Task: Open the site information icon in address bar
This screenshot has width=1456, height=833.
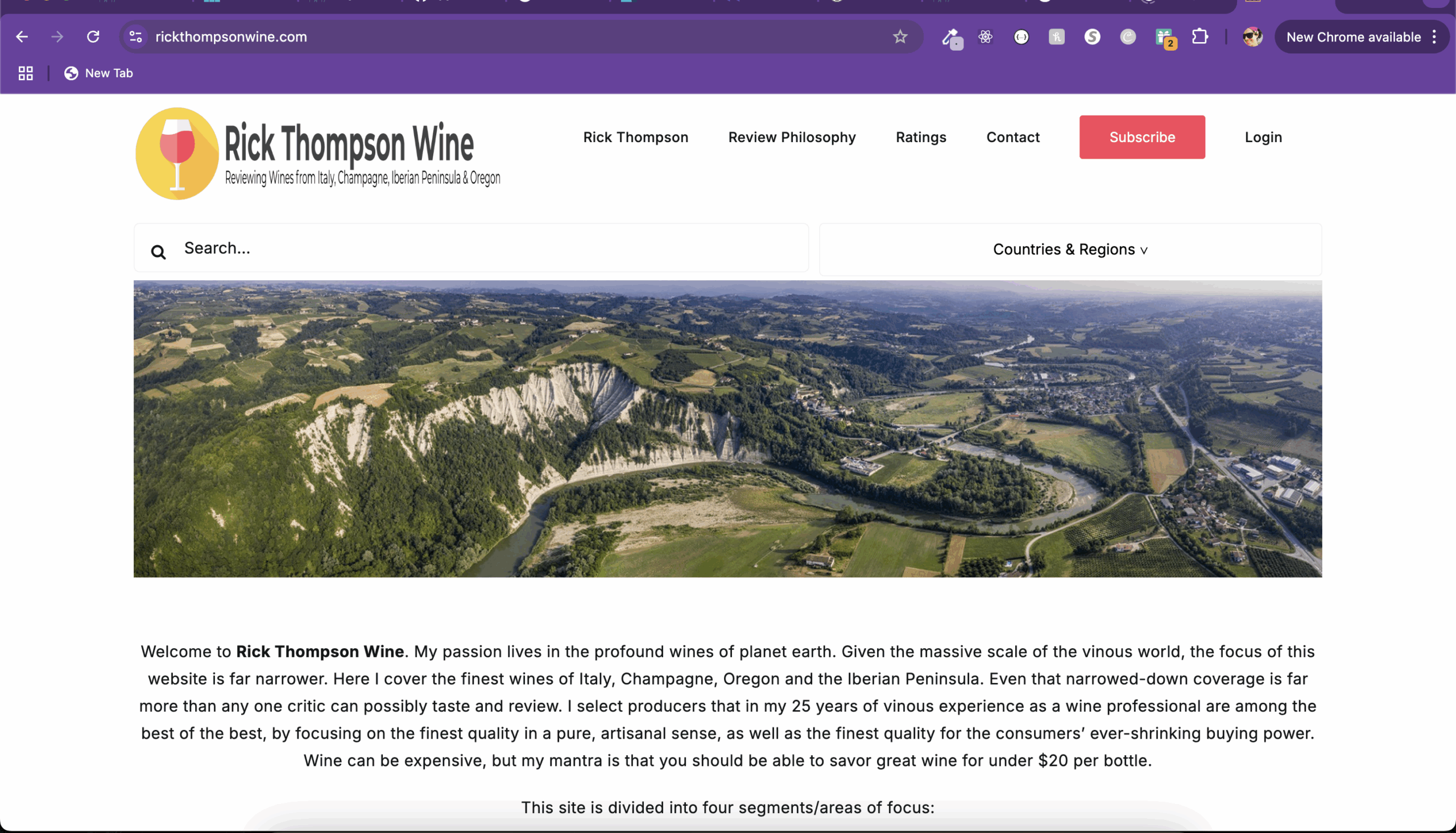Action: (x=135, y=36)
